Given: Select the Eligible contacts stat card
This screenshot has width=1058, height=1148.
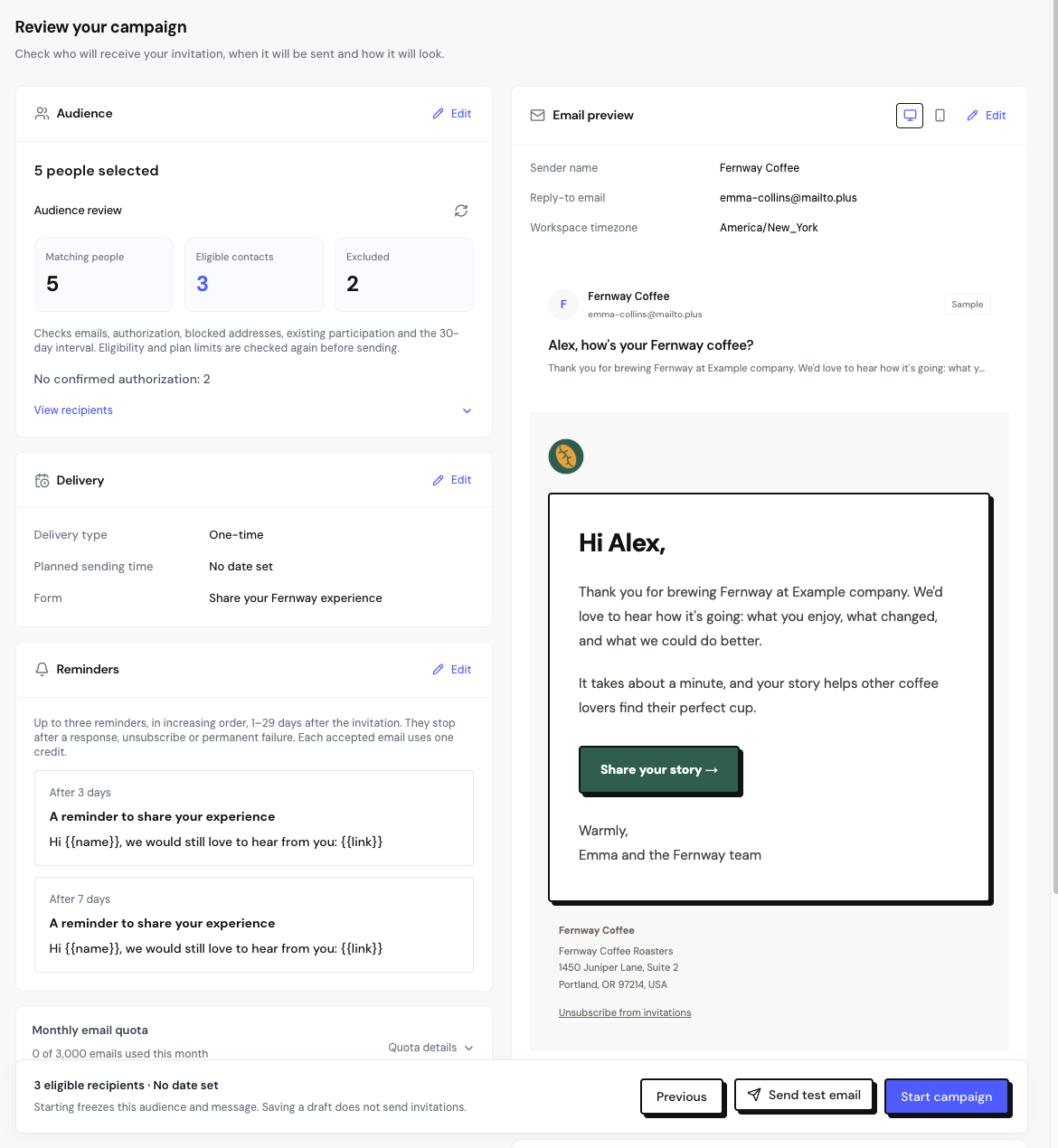Looking at the screenshot, I should (x=254, y=275).
